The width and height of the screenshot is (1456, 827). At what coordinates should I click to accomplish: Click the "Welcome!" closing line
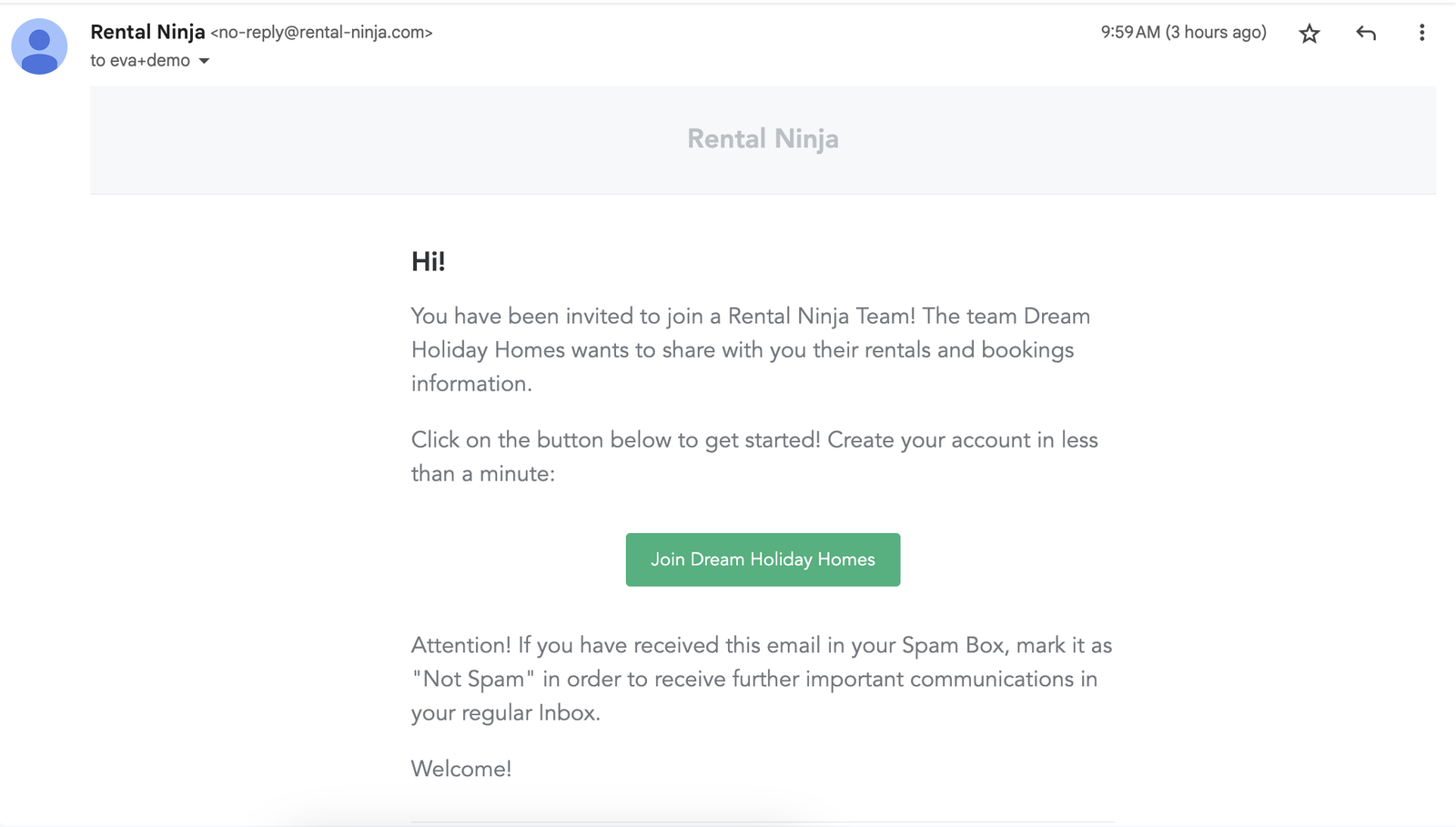pos(460,769)
